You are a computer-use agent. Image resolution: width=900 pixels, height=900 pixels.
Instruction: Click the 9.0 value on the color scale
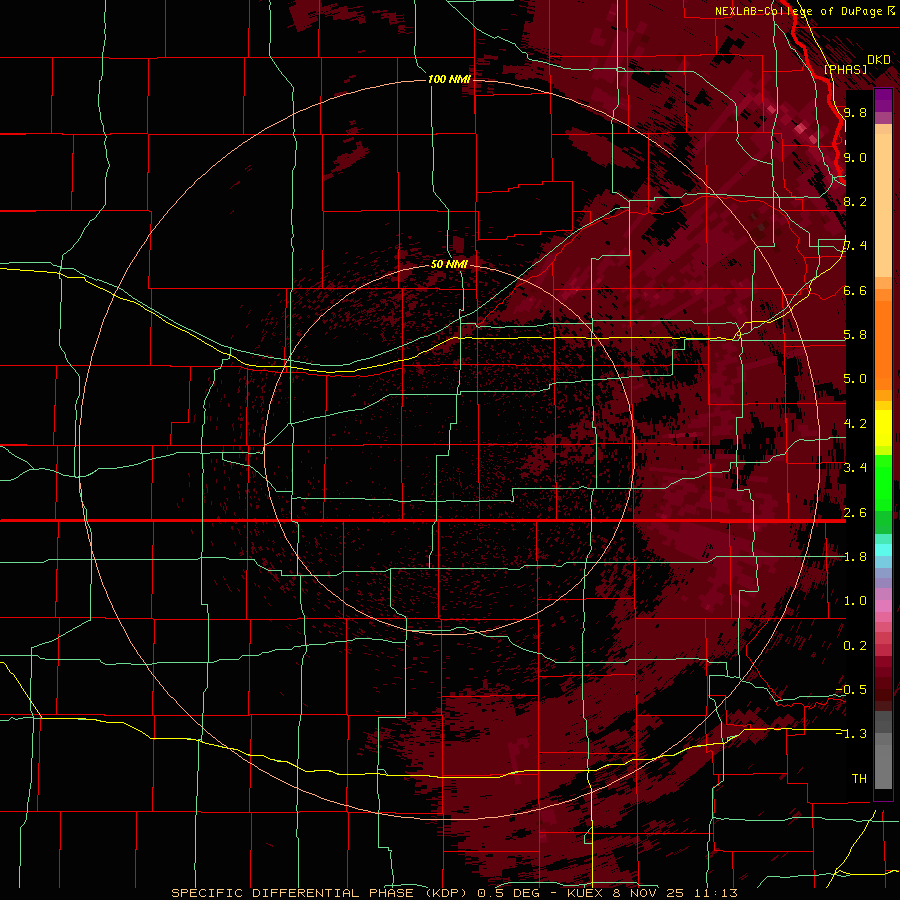(855, 157)
